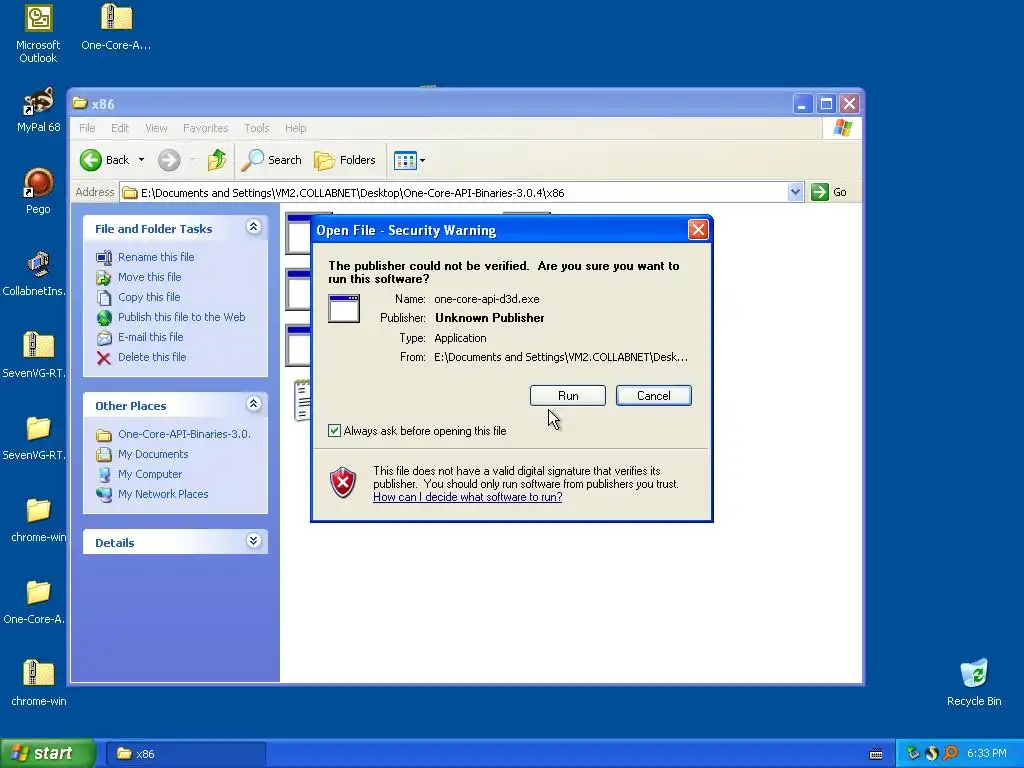
Task: Click the network connection tray icon
Action: tap(912, 754)
